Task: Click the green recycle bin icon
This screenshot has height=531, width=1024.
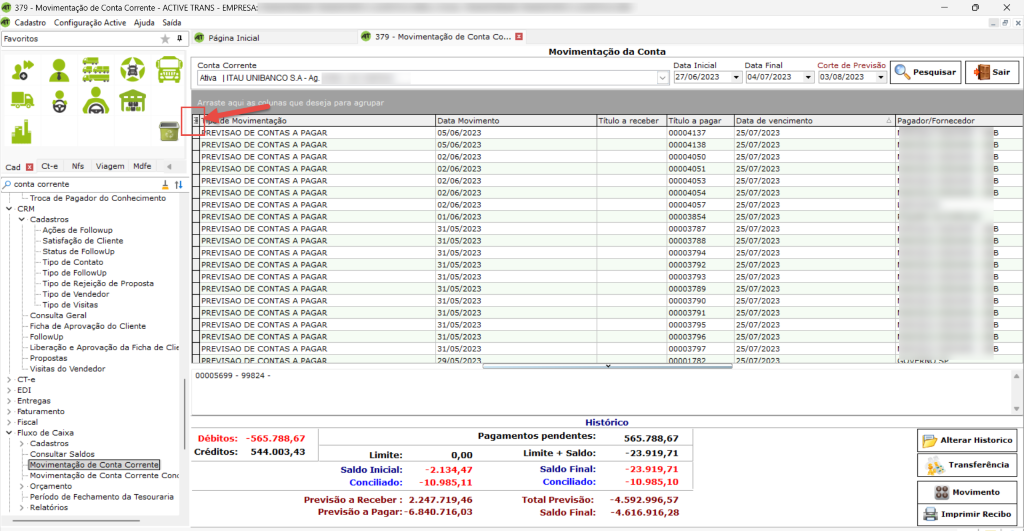Action: (169, 131)
